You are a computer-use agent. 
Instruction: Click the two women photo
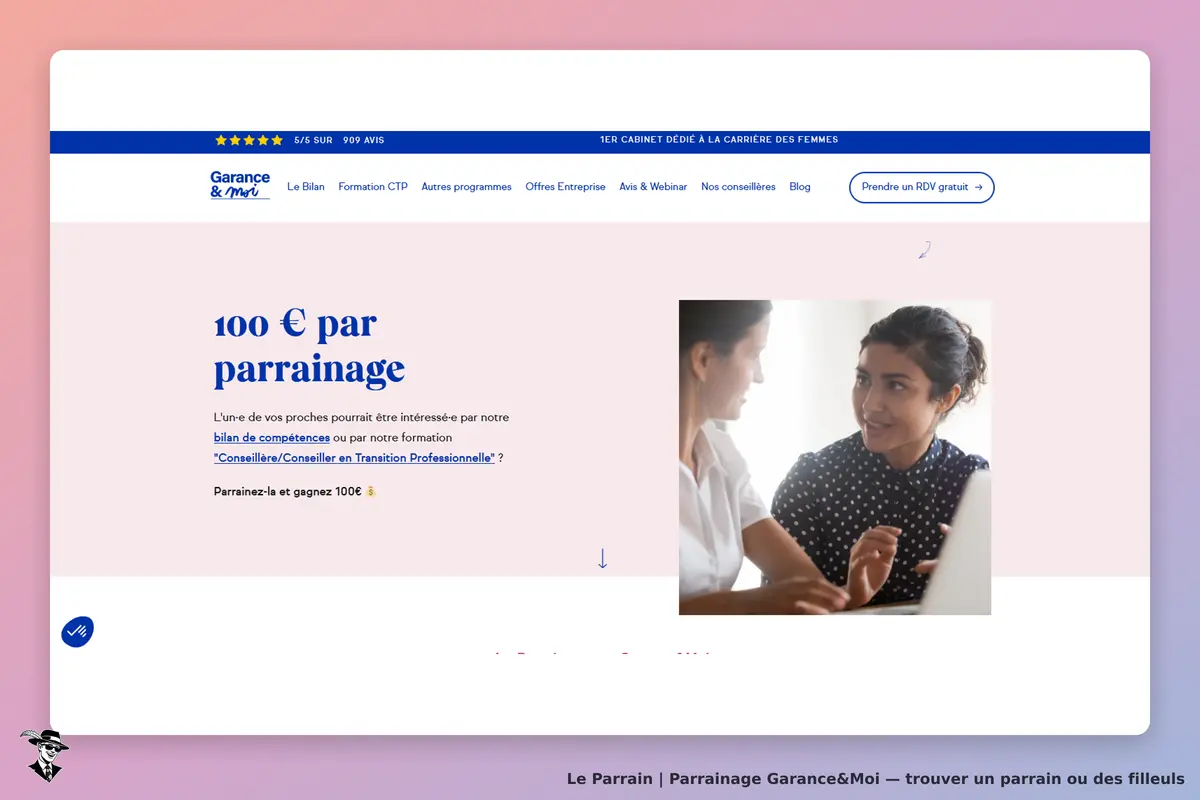tap(835, 457)
